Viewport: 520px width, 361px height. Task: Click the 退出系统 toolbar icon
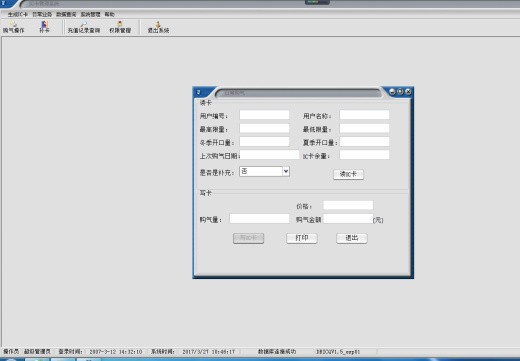(x=158, y=27)
